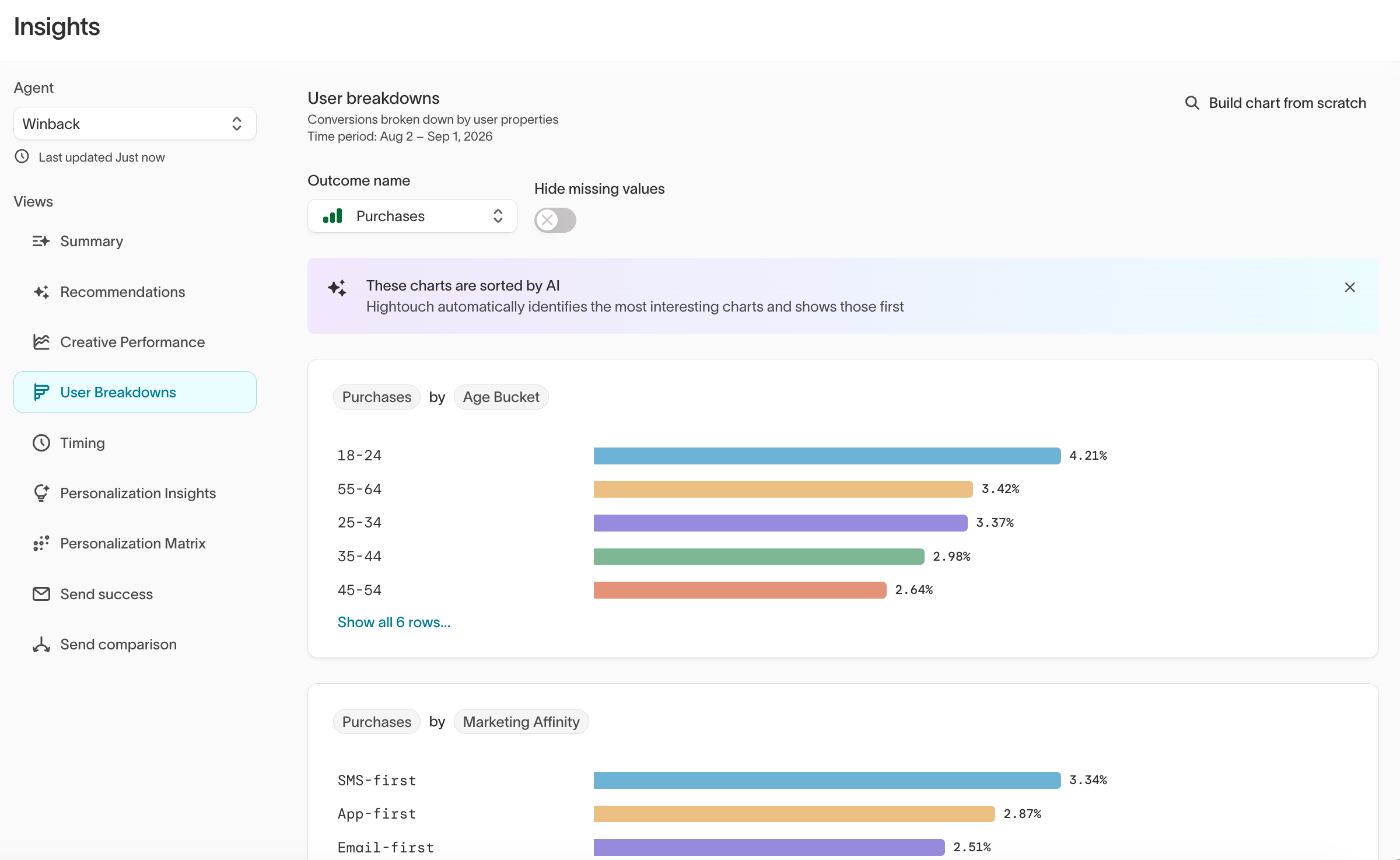This screenshot has height=860, width=1400.
Task: Click the orange App-first bar
Action: (x=794, y=814)
